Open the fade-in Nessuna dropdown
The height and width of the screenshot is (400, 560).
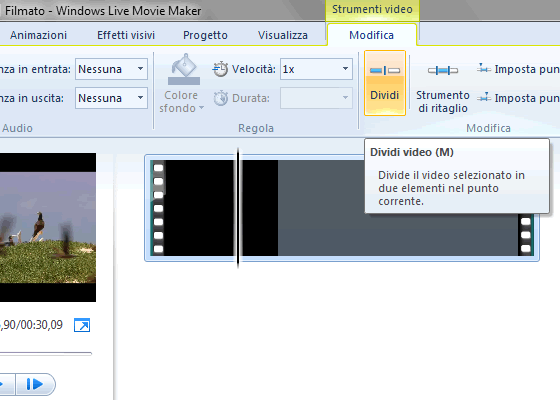(x=111, y=69)
